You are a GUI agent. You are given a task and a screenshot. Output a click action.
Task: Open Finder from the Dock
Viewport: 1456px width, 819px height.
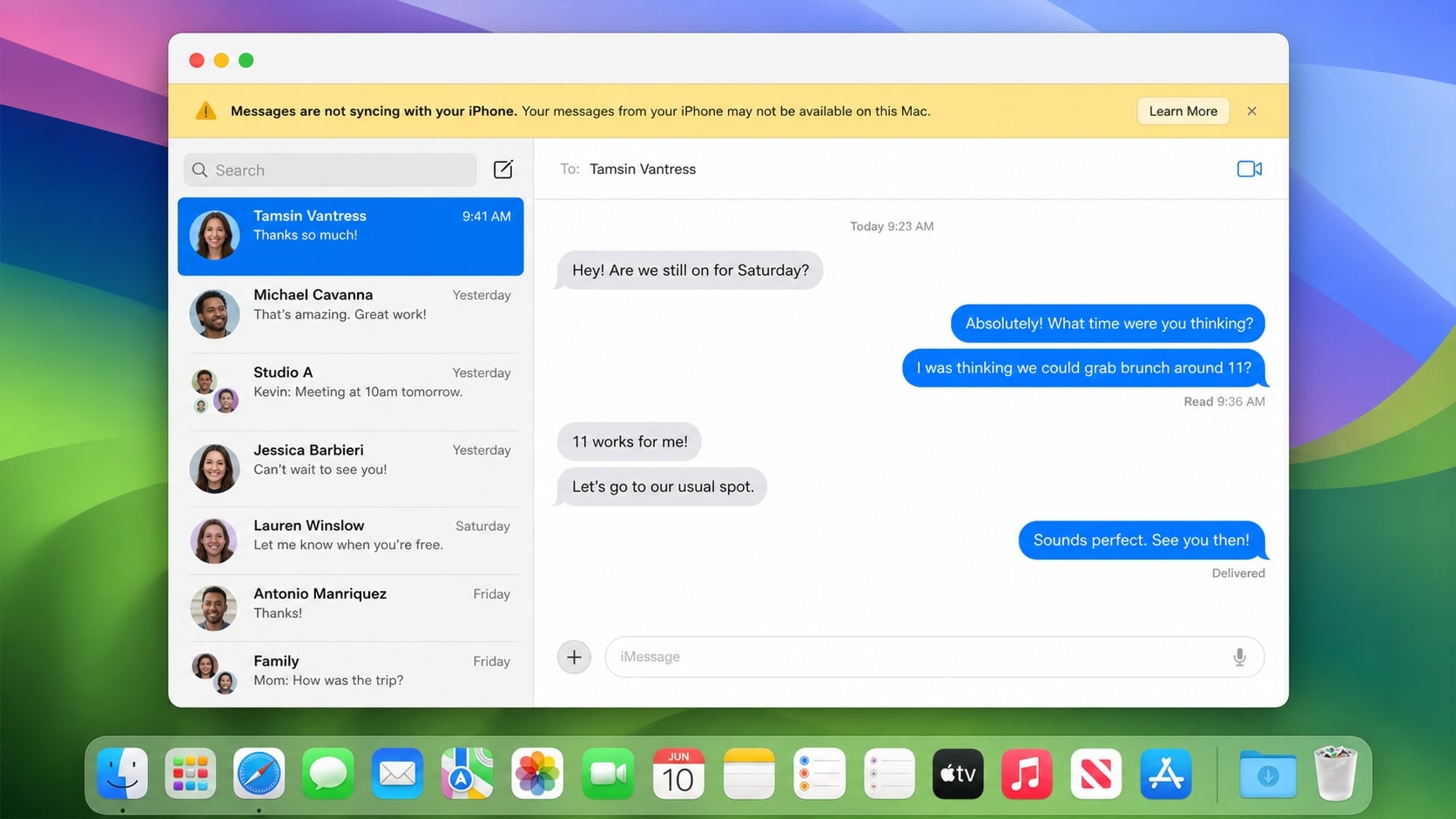pos(122,773)
